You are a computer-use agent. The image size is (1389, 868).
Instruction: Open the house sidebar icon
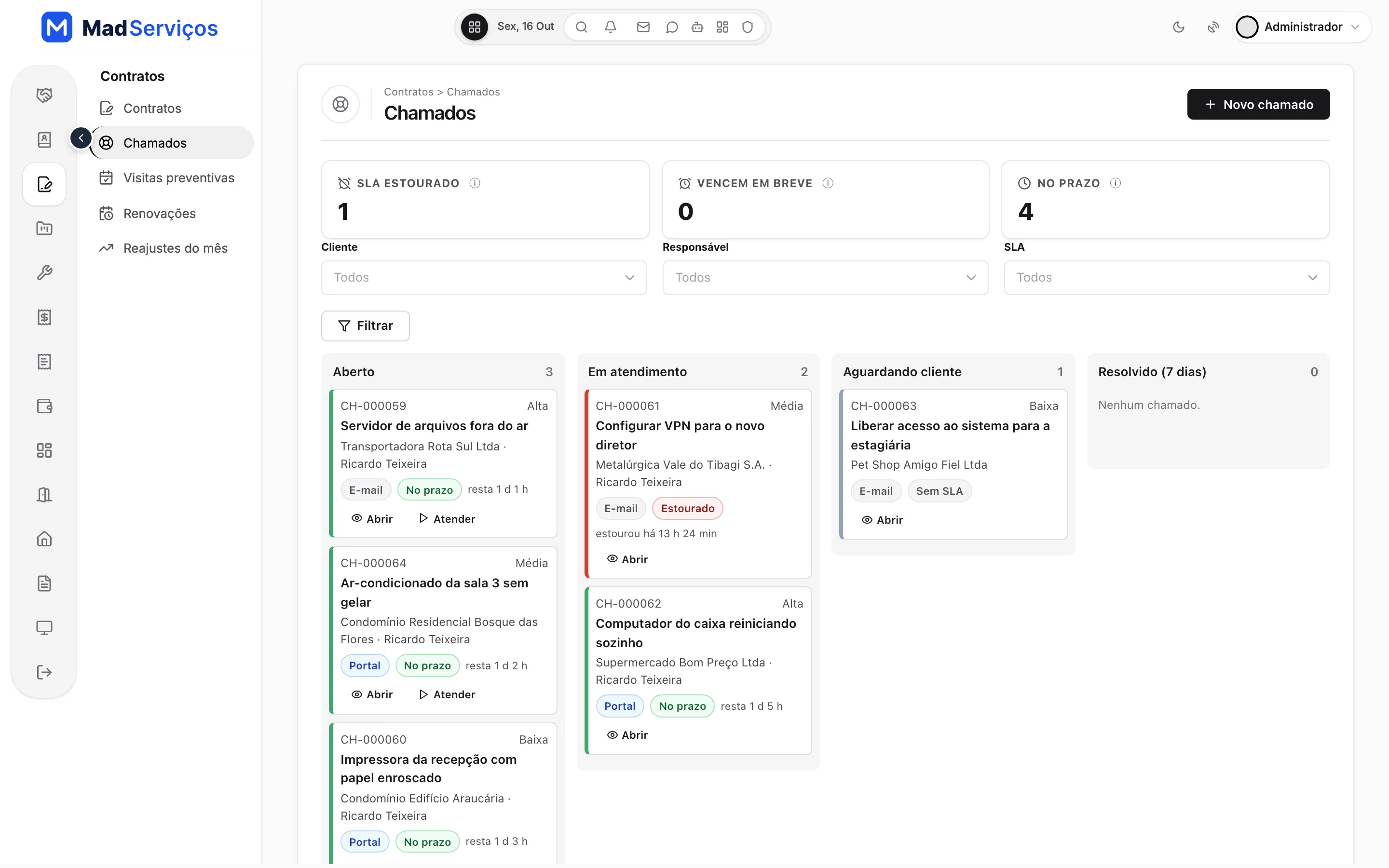point(44,539)
